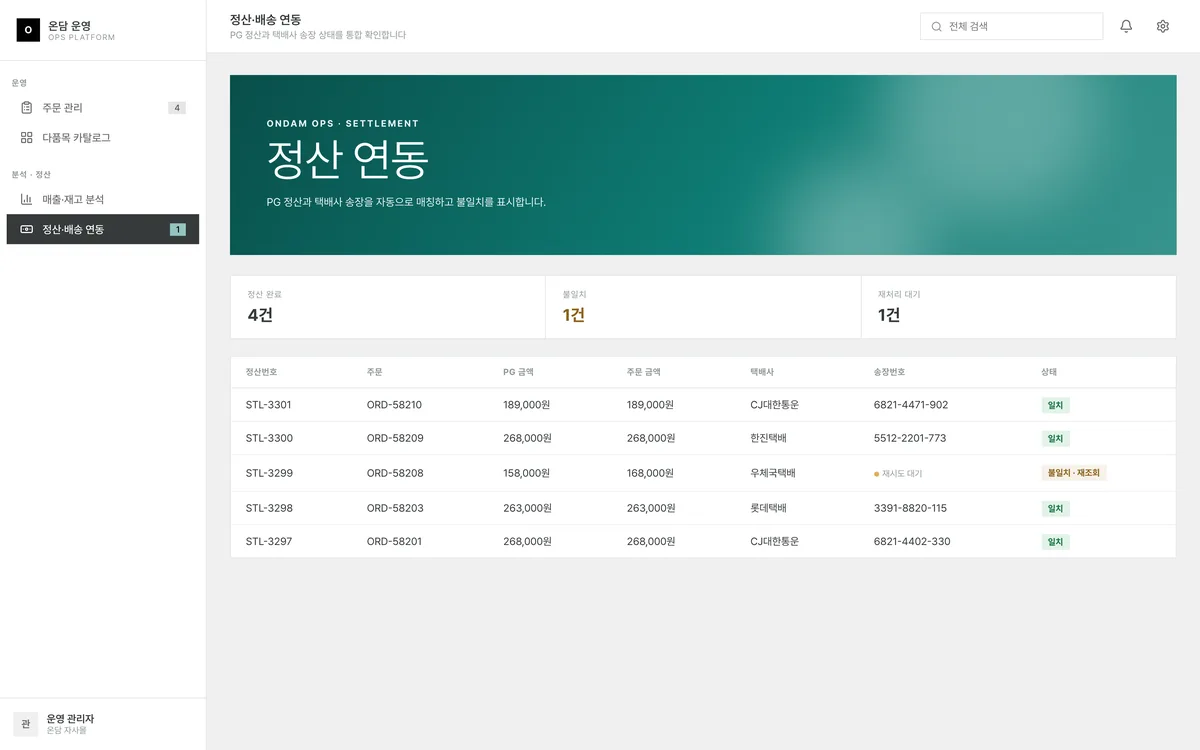Click the 주문 관리 badge showing 4
Viewport: 1200px width, 750px height.
coord(177,108)
